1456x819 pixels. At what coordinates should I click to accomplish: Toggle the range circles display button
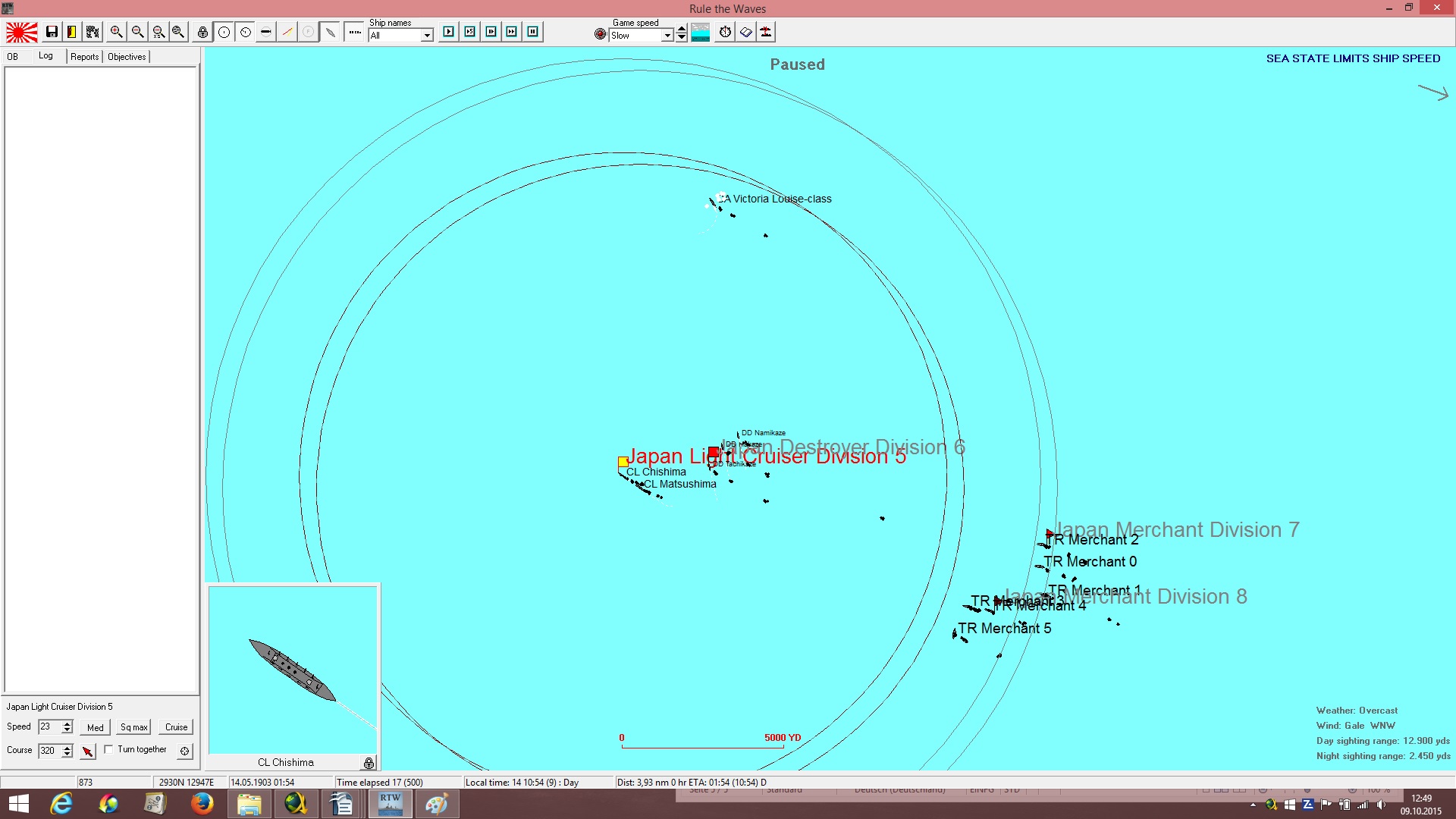(224, 32)
